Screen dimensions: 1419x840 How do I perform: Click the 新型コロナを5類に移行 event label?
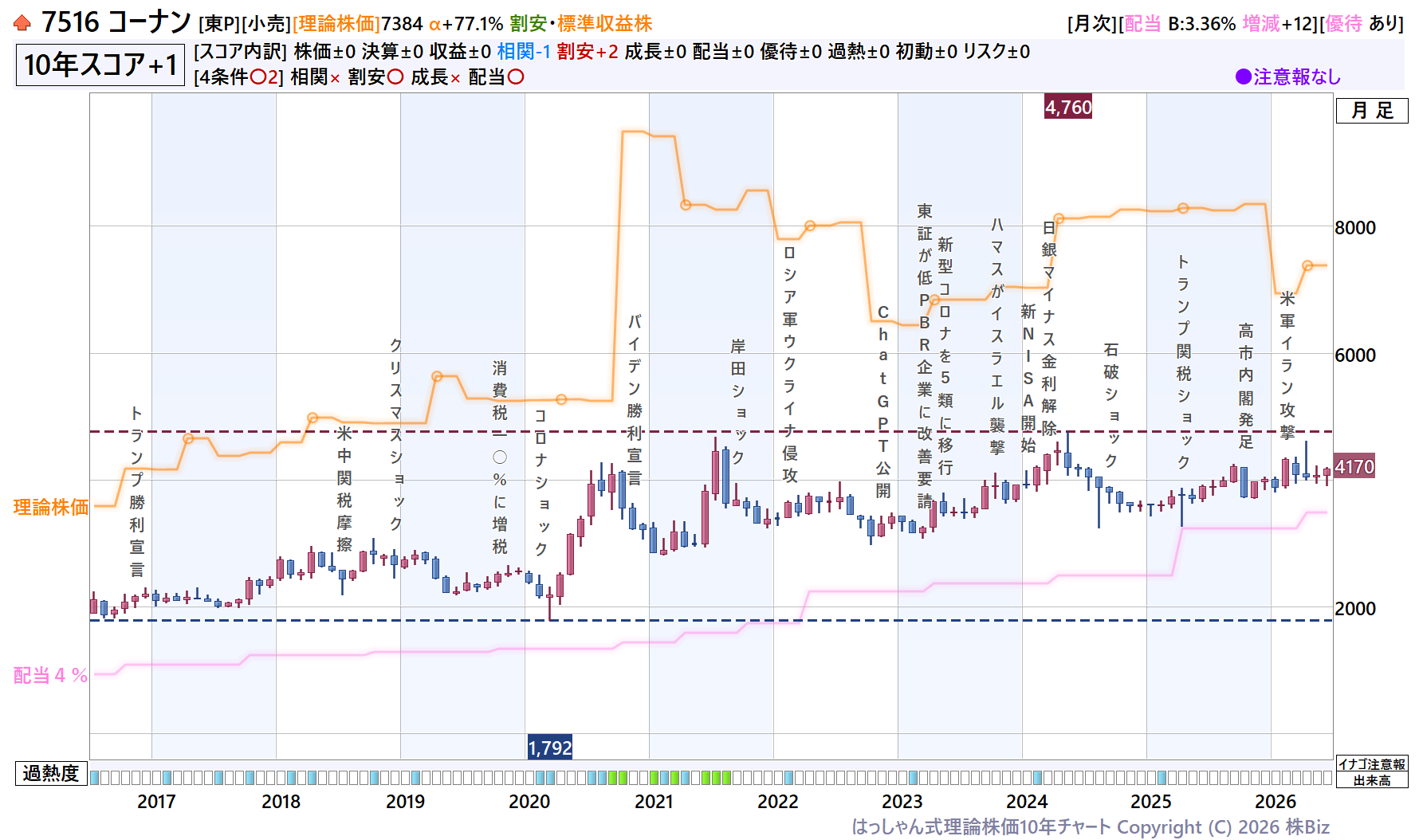click(x=945, y=355)
